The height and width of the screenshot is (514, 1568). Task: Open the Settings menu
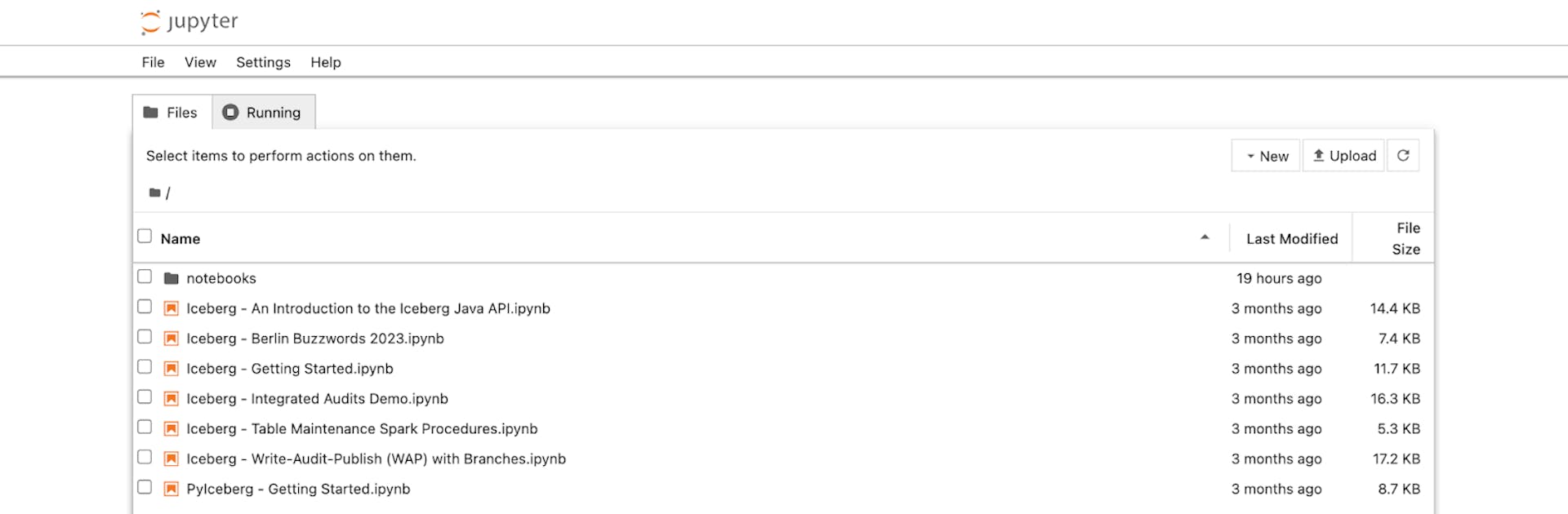pyautogui.click(x=263, y=62)
